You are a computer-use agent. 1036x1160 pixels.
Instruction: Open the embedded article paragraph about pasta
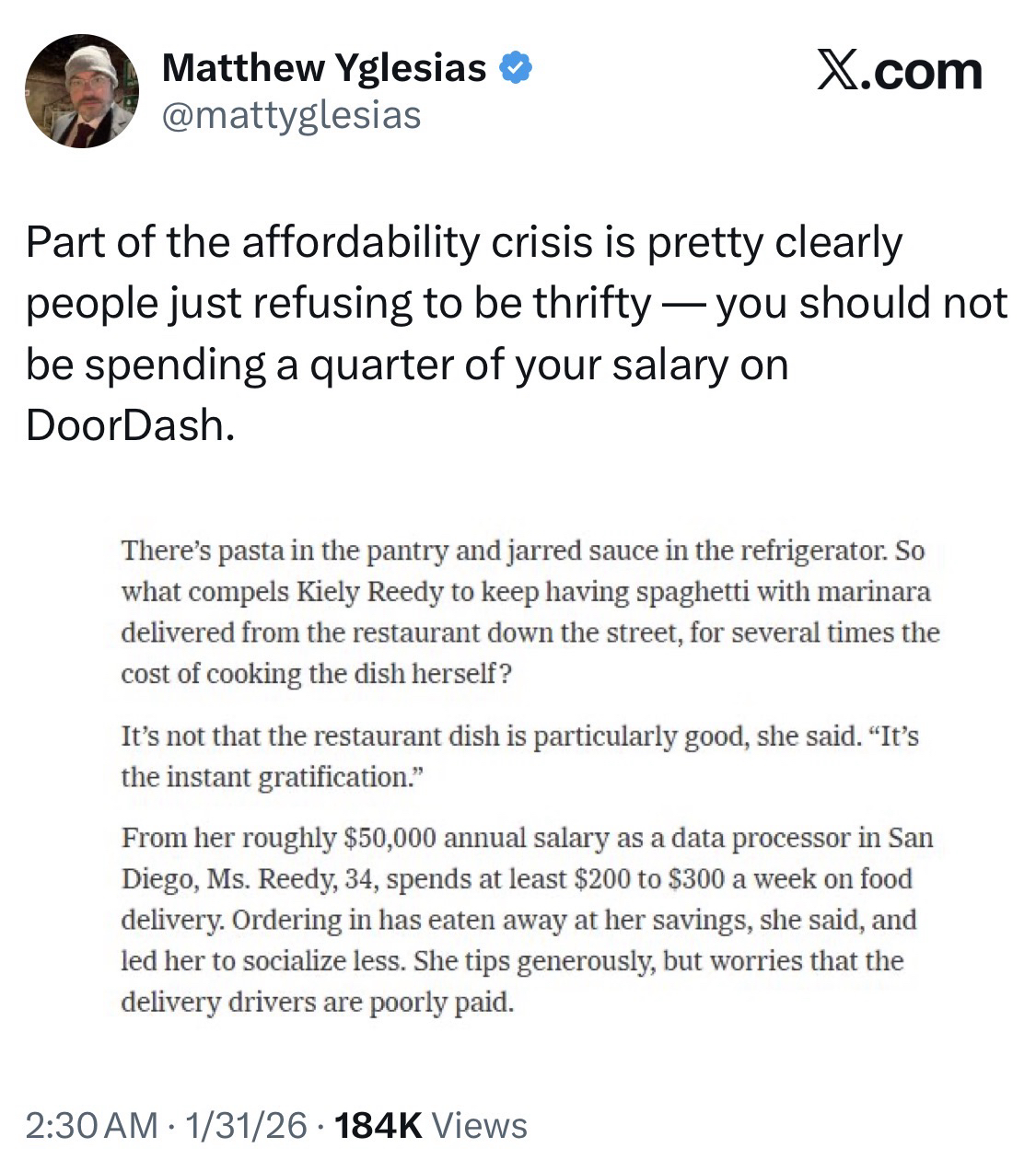[530, 612]
